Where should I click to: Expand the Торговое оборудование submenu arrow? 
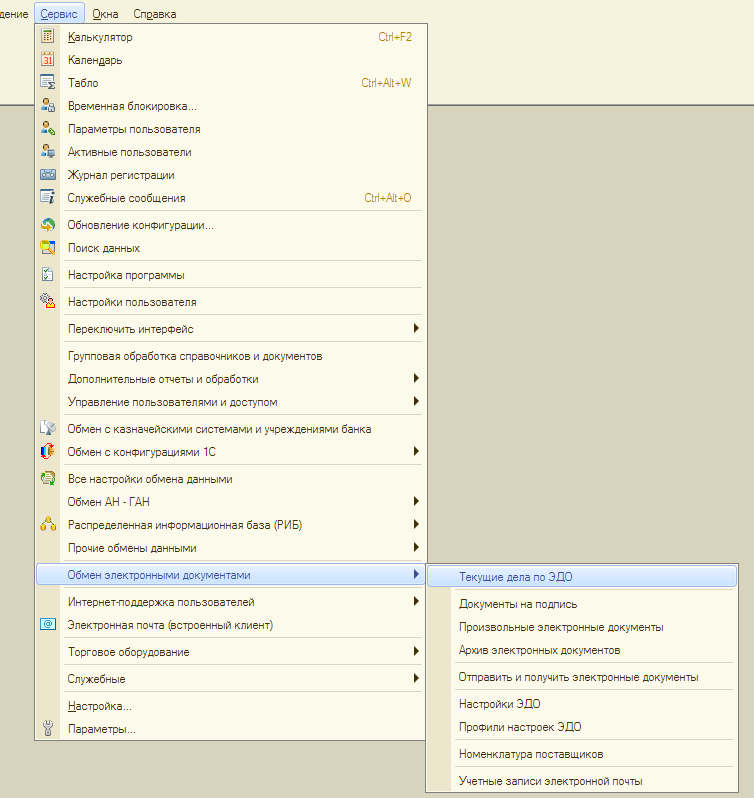(415, 652)
